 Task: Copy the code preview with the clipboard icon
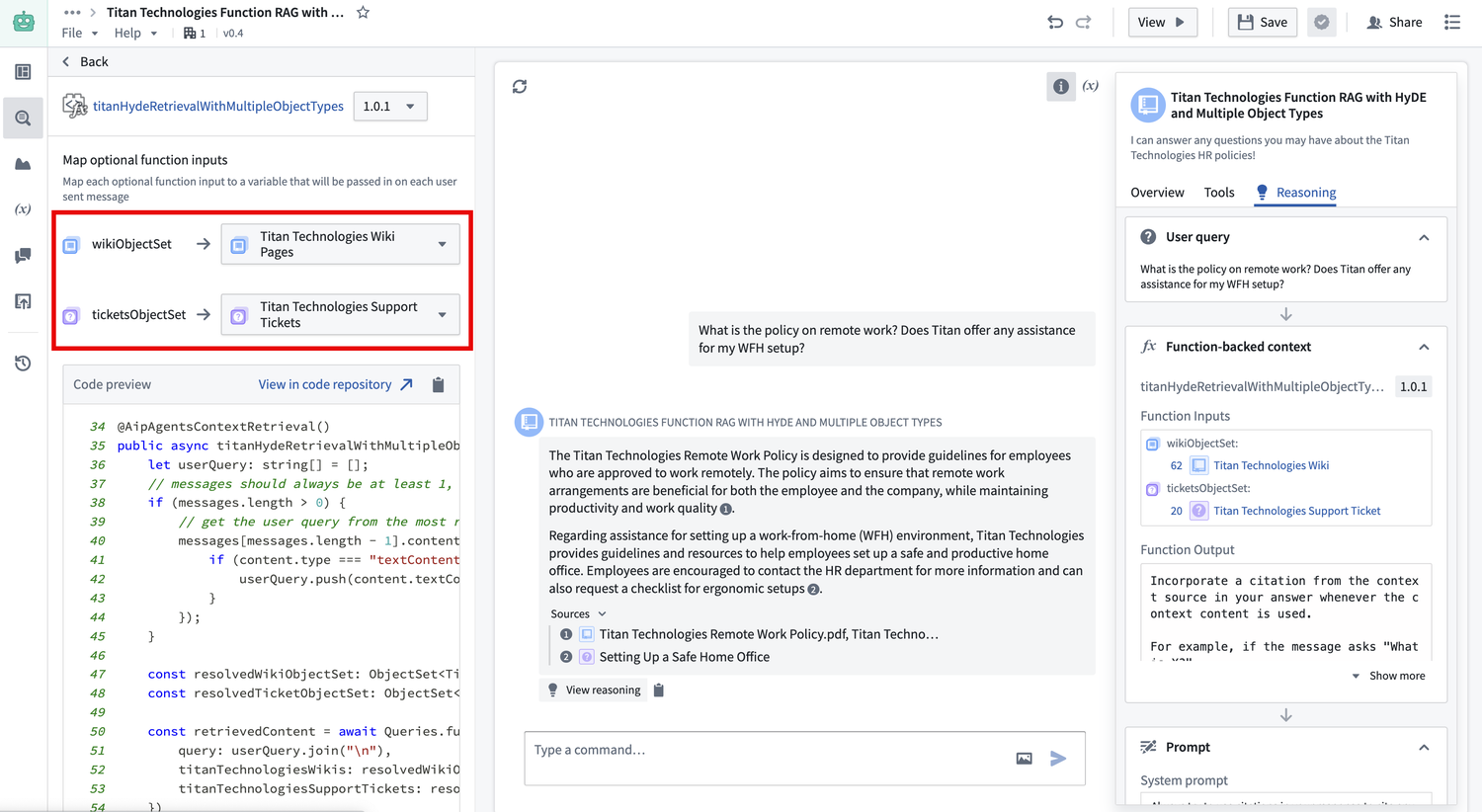click(x=438, y=384)
